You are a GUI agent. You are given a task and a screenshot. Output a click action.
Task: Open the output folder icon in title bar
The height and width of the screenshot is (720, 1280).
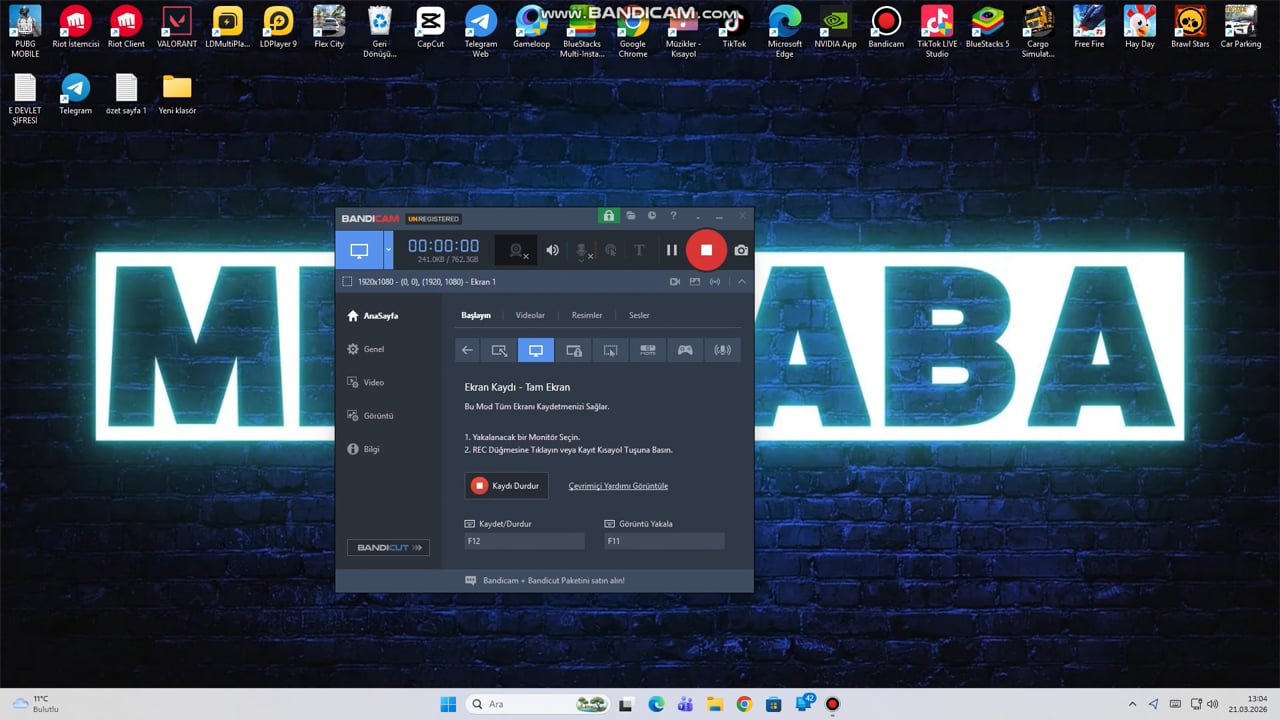631,216
